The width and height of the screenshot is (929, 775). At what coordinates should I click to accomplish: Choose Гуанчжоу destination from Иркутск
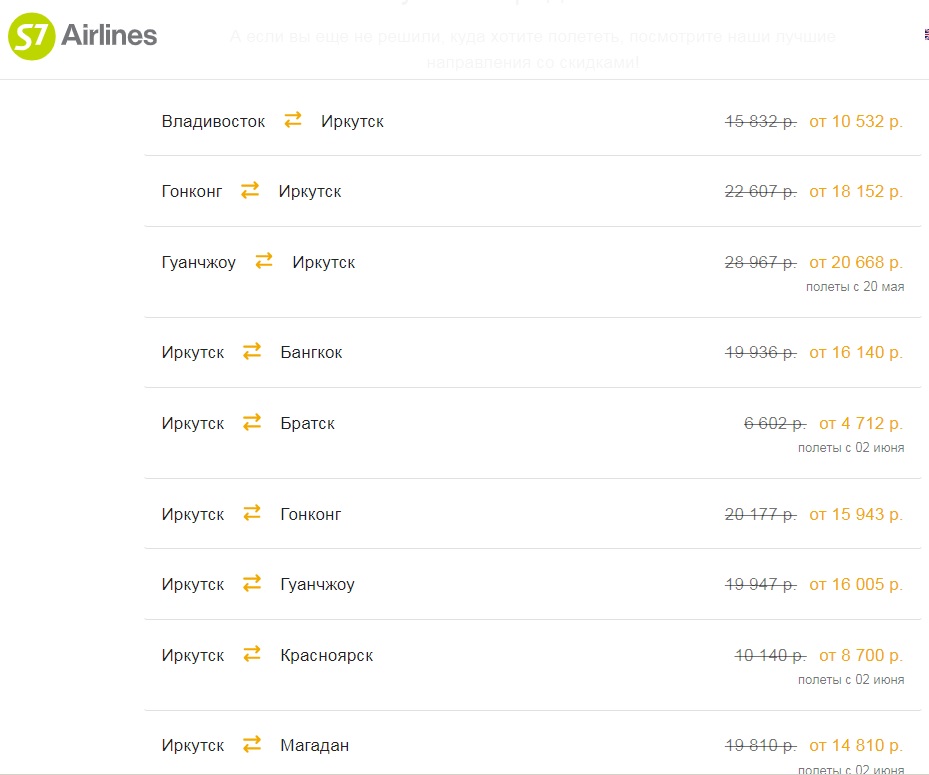pyautogui.click(x=318, y=585)
